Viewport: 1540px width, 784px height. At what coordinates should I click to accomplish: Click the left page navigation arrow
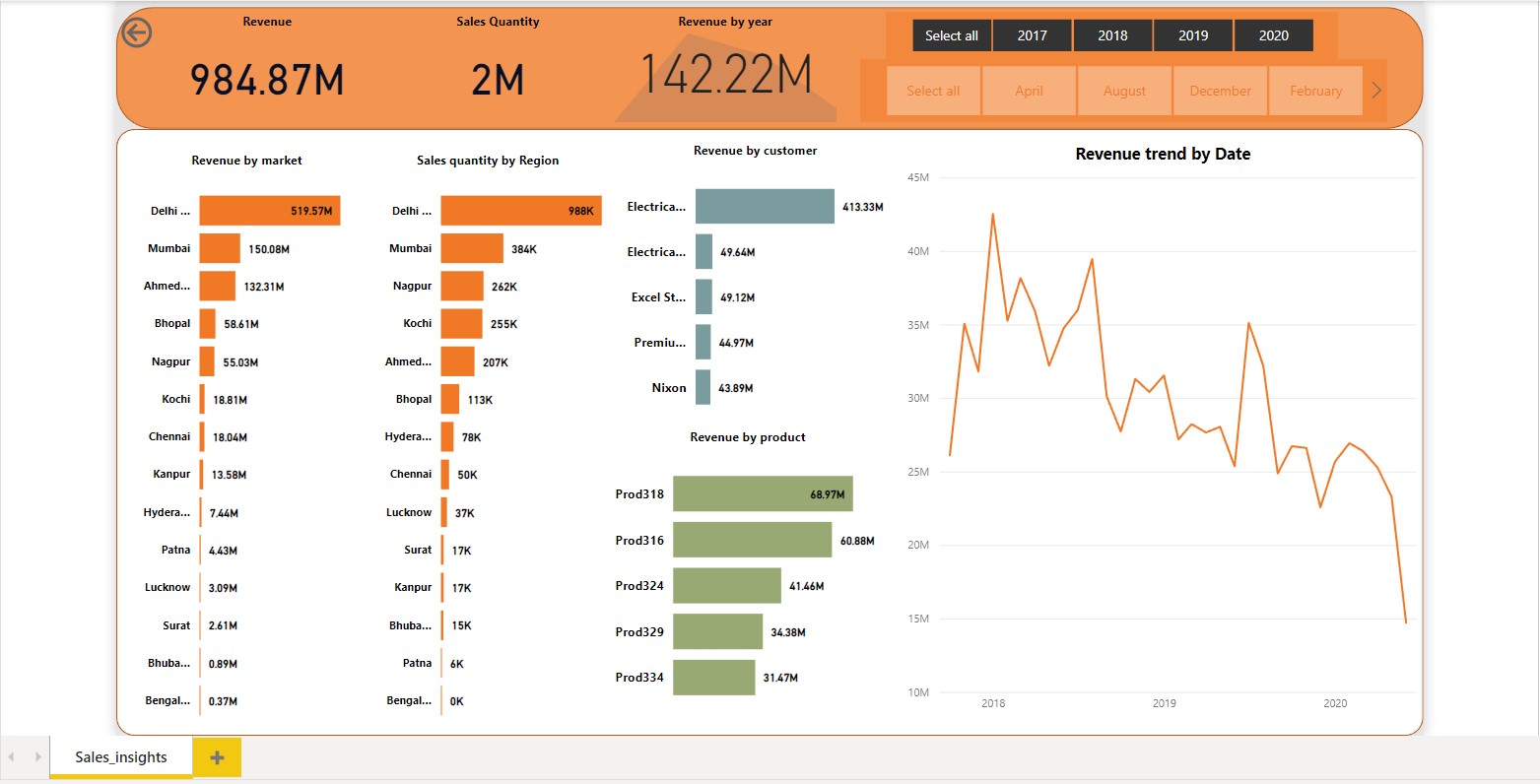point(14,756)
